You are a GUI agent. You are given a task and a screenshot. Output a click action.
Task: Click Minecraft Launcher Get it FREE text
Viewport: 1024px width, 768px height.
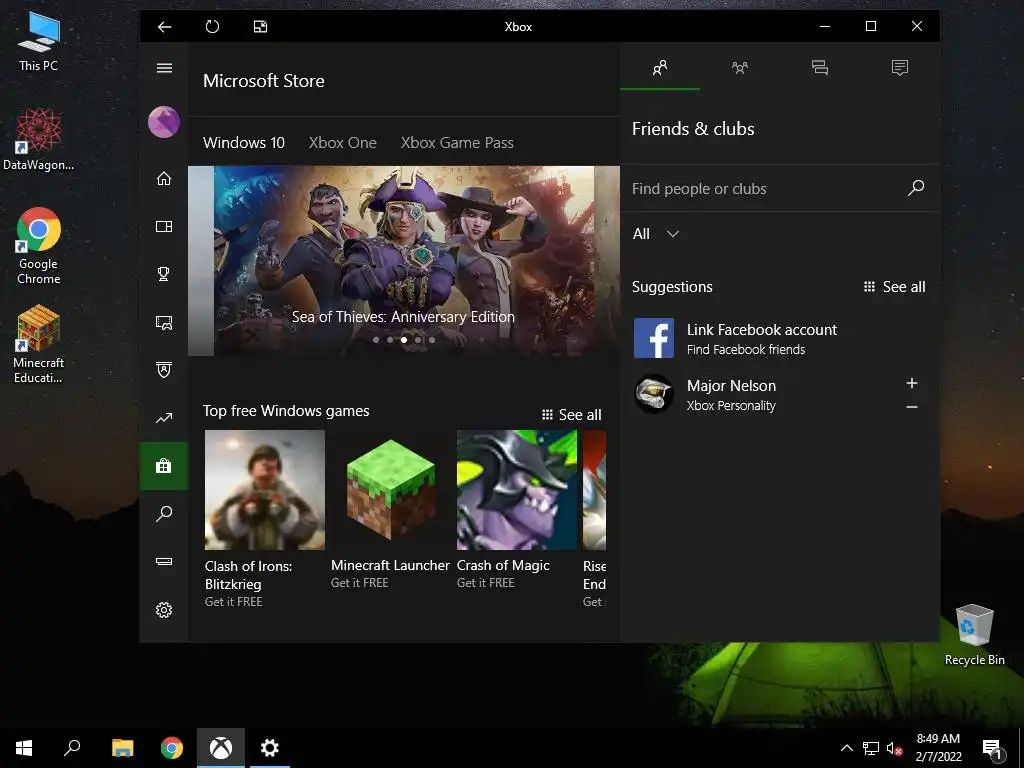(x=359, y=583)
